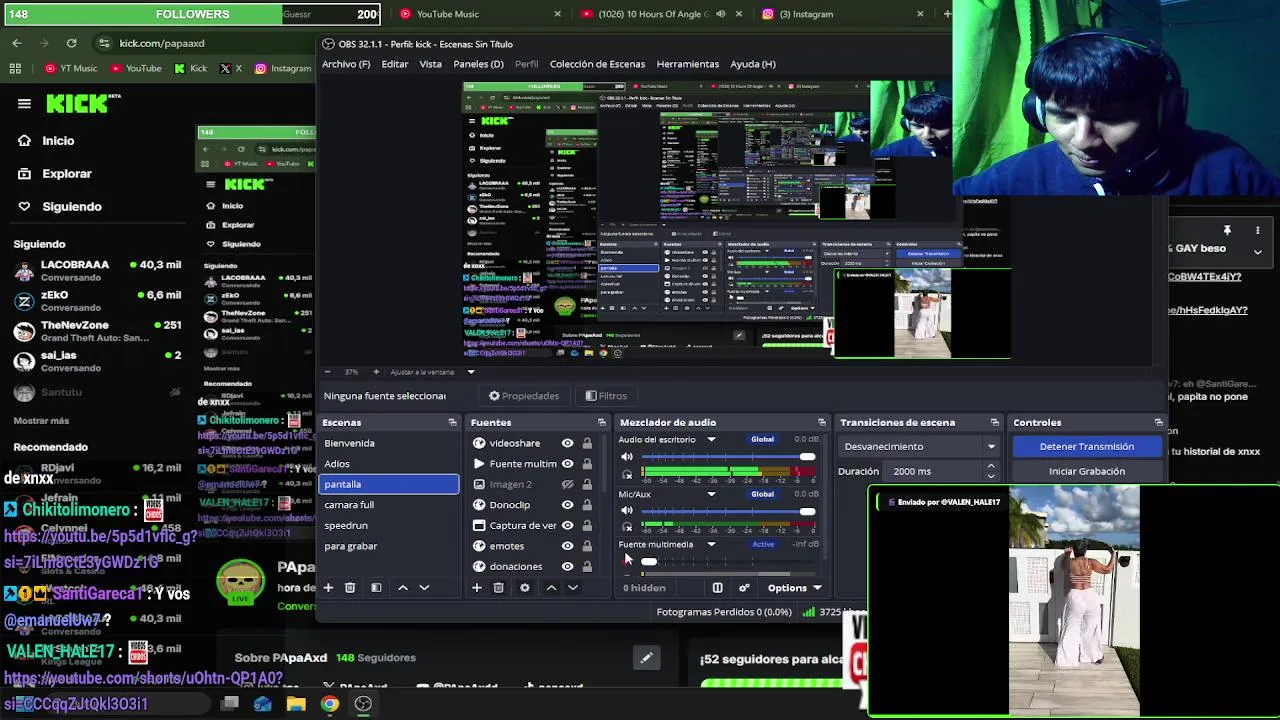The width and height of the screenshot is (1280, 720).
Task: Open scene filters icon in the Escenas toolbar
Action: coord(376,588)
